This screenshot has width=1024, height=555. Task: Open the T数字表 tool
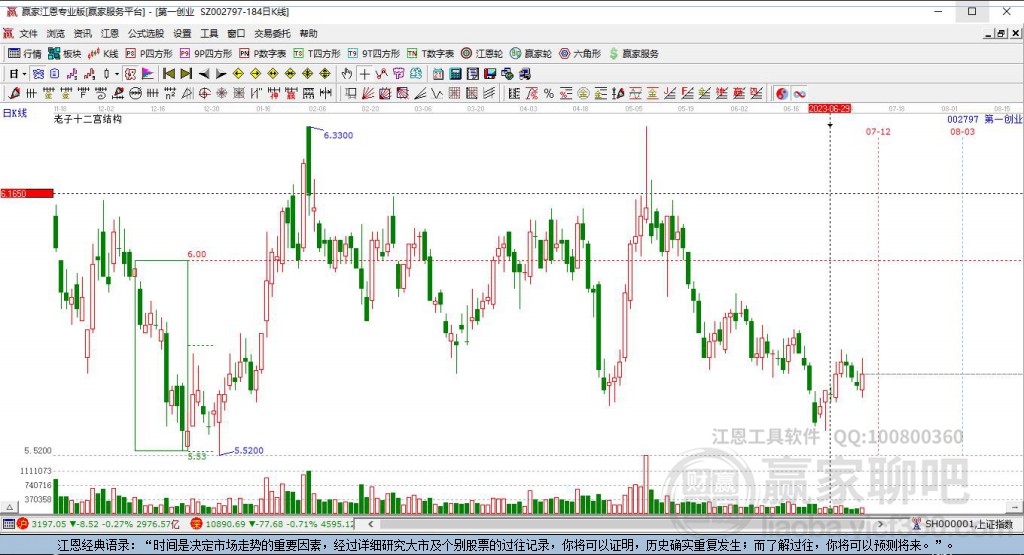[430, 54]
